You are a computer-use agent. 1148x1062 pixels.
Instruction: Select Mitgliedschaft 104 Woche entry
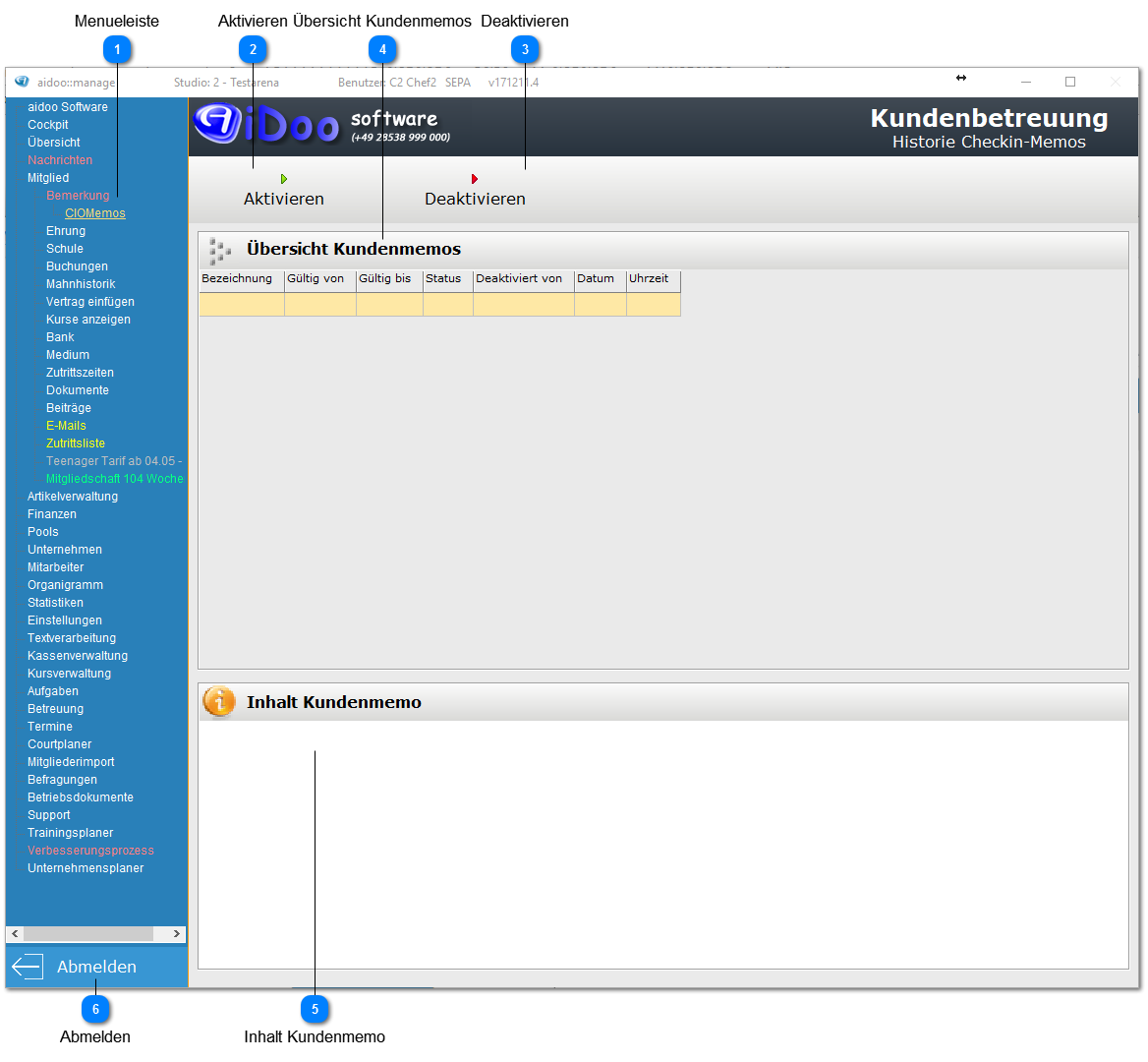[114, 479]
